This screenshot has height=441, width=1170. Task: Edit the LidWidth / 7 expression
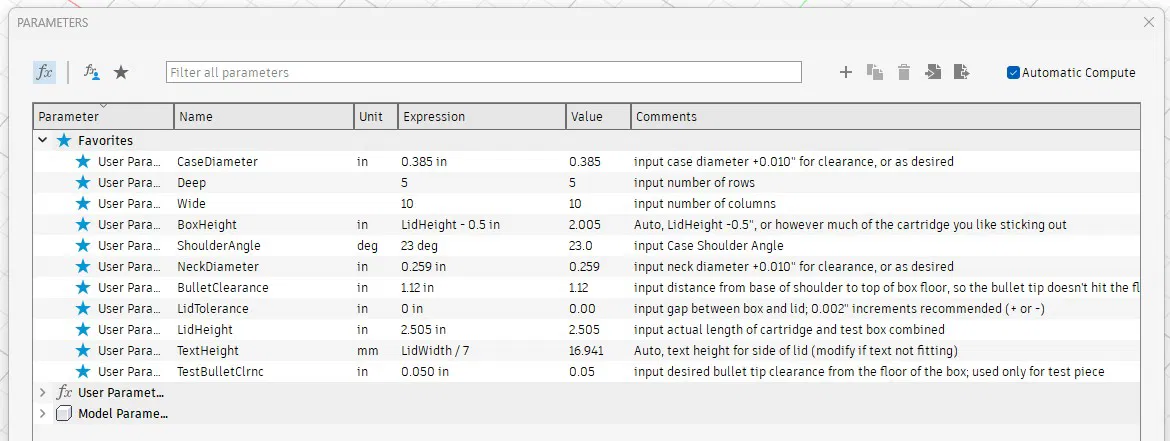pyautogui.click(x=434, y=350)
